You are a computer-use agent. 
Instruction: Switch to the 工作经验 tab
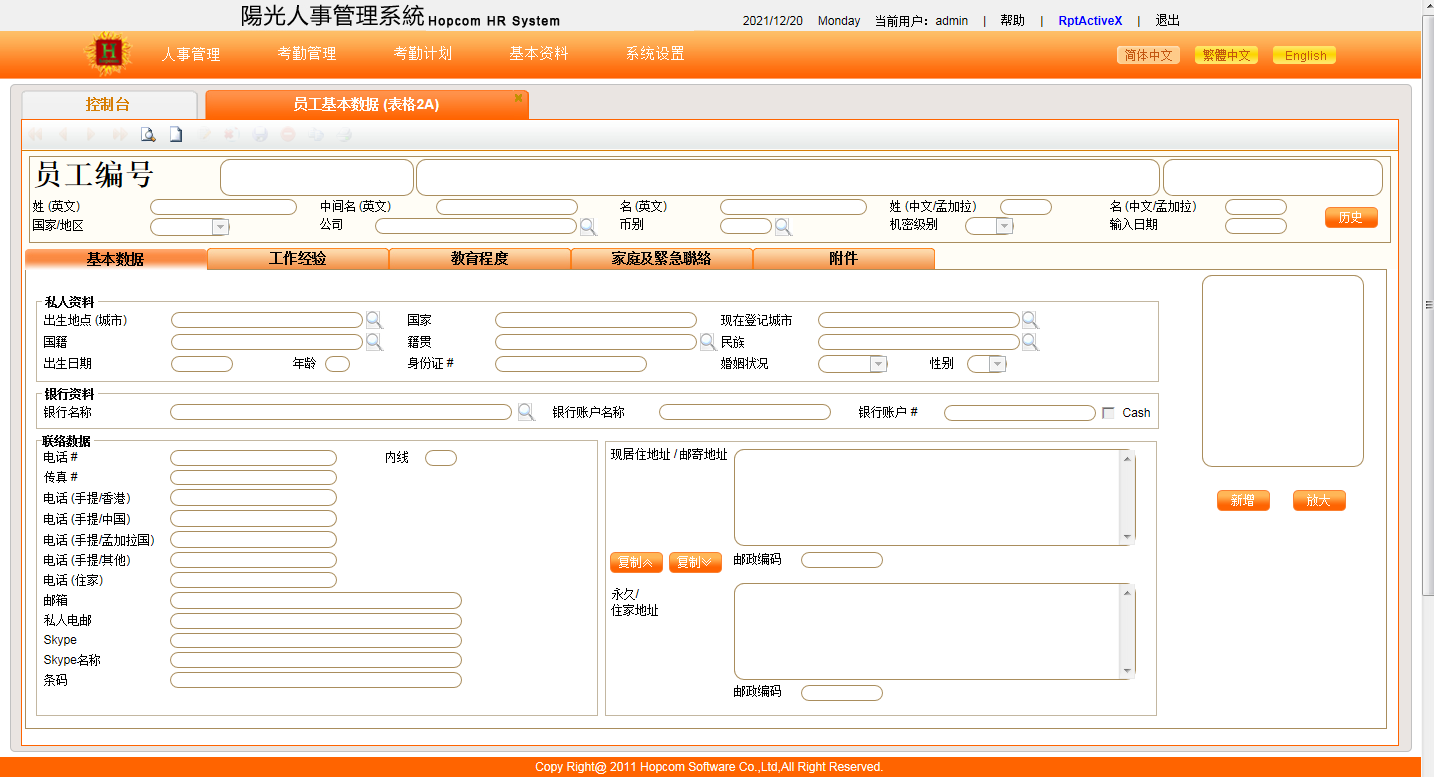[x=297, y=259]
